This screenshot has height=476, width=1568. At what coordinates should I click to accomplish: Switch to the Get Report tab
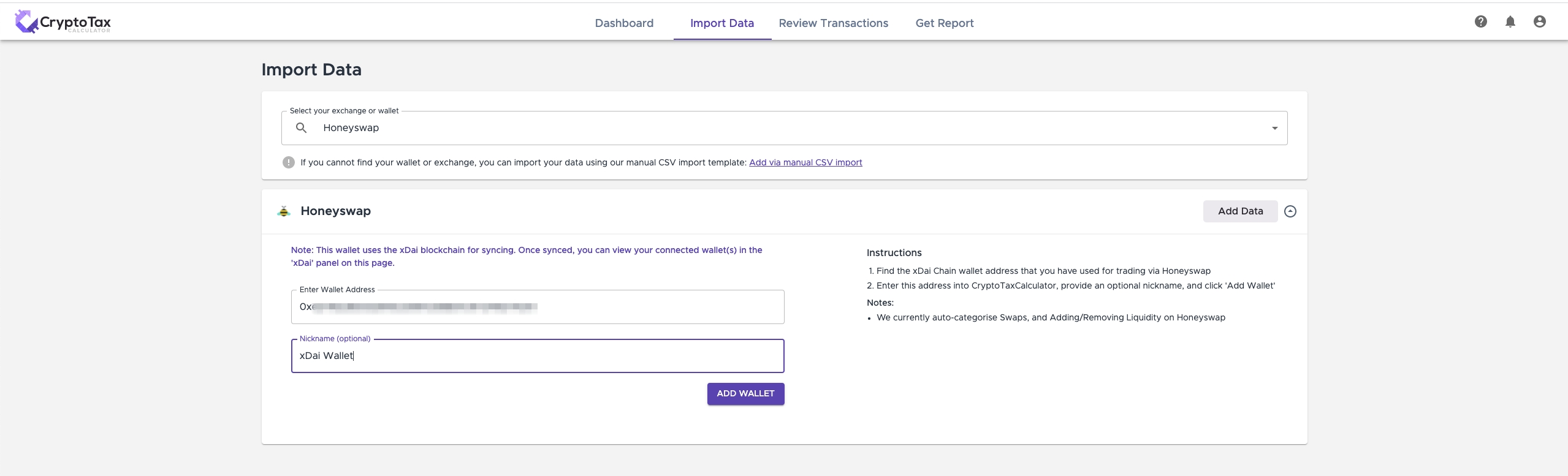pos(944,23)
